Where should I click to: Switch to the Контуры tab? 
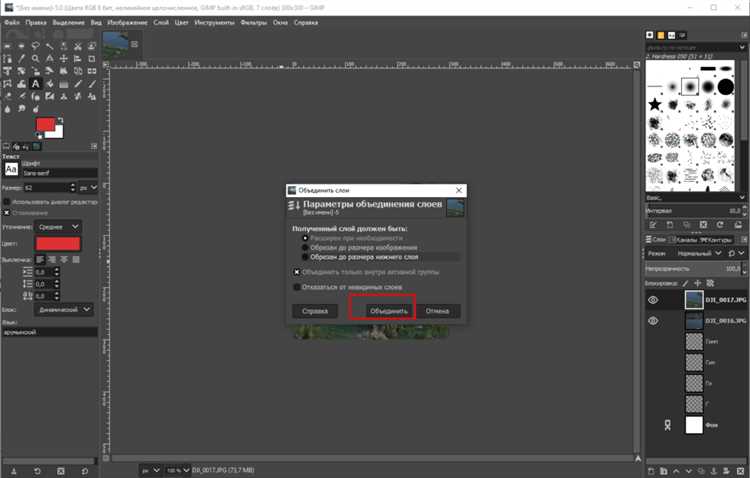click(716, 239)
